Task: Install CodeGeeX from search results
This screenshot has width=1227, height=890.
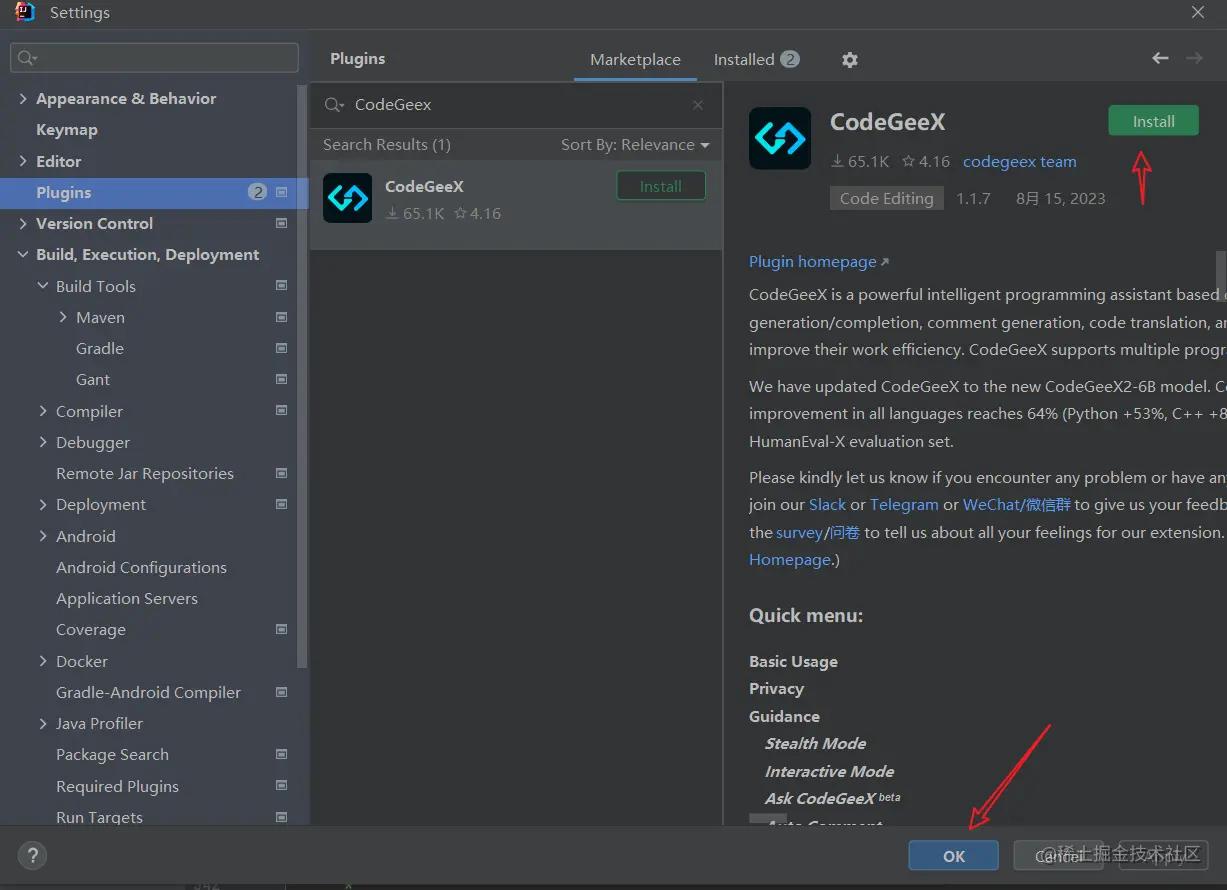Action: click(x=661, y=186)
